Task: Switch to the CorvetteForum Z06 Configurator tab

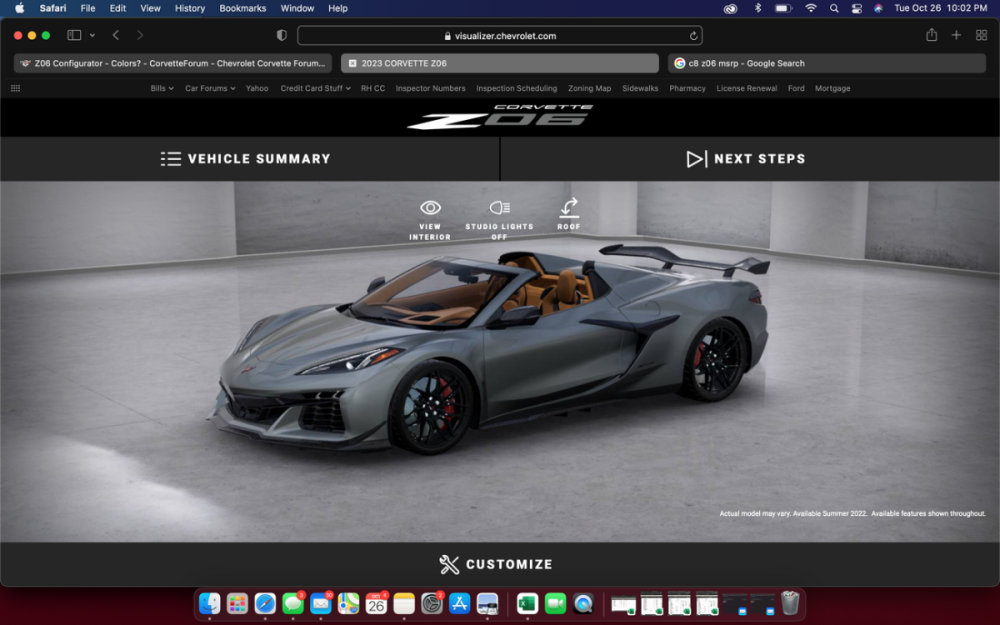Action: click(x=173, y=63)
